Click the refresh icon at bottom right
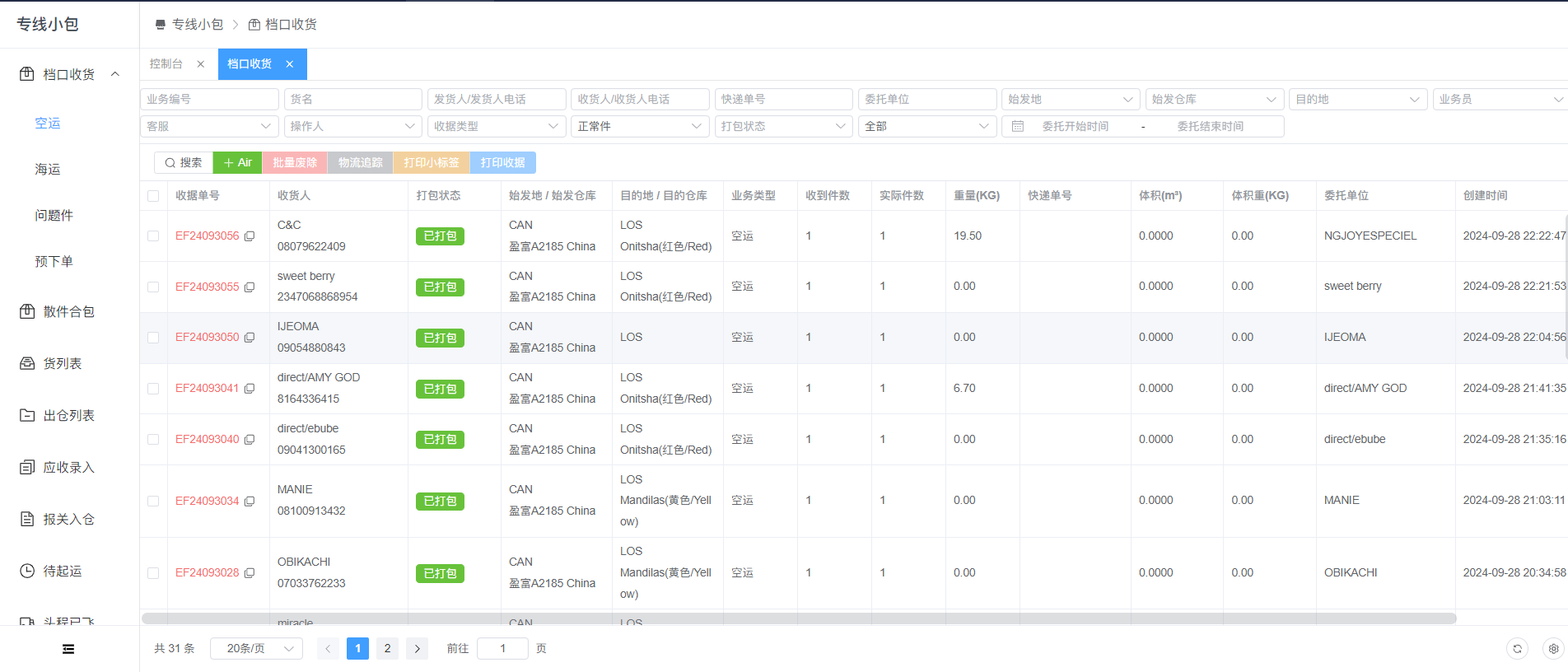Screen dimensions: 1568x672 click(x=1517, y=649)
